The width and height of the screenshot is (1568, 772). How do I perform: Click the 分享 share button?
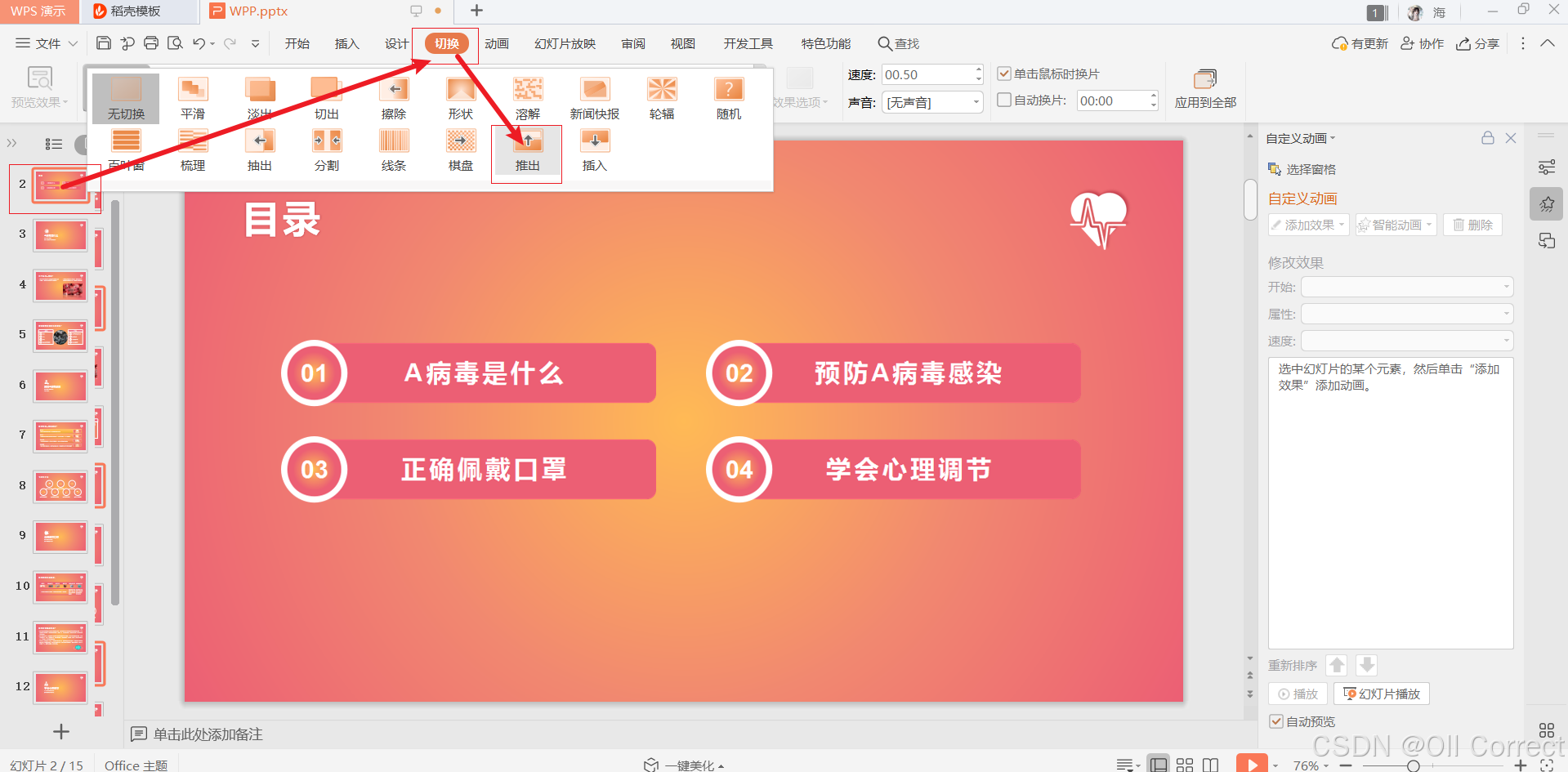tap(1478, 43)
